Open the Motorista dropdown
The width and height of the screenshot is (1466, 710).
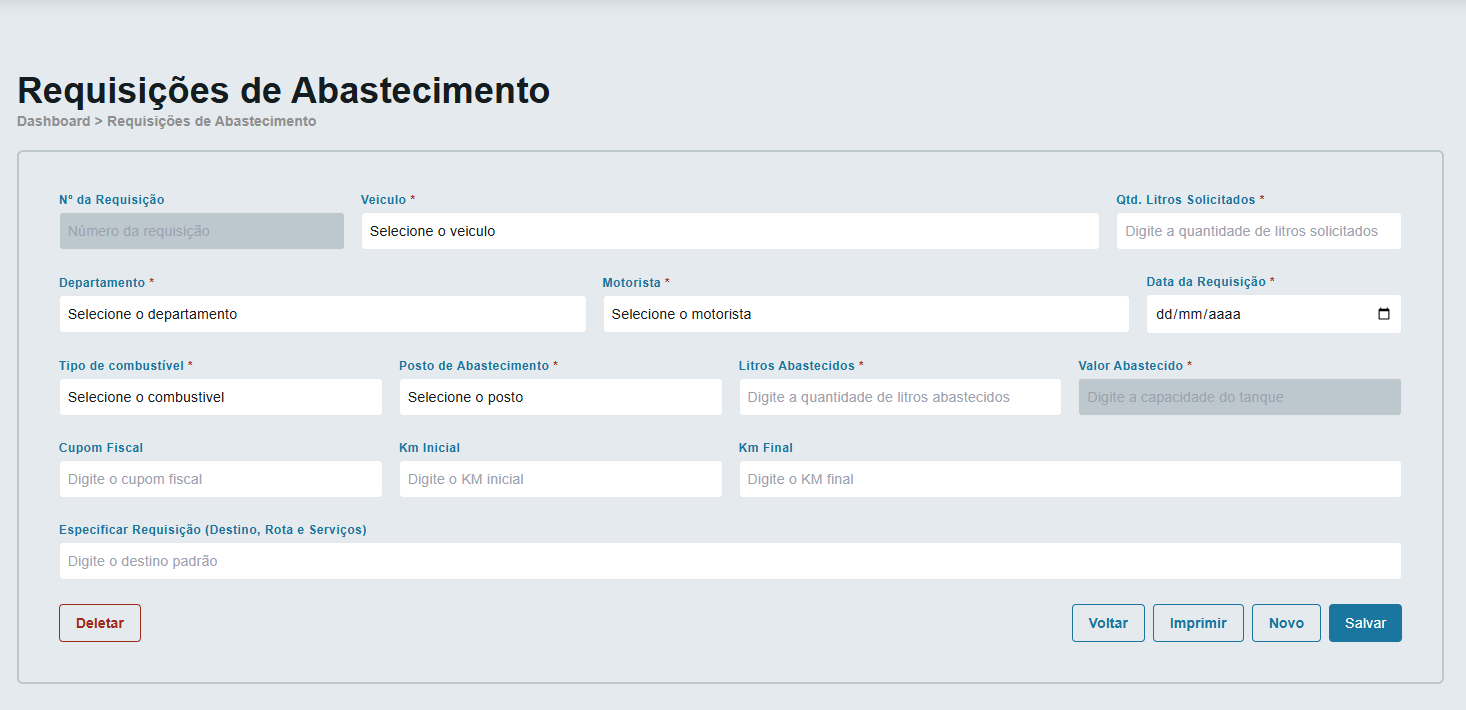click(x=865, y=314)
